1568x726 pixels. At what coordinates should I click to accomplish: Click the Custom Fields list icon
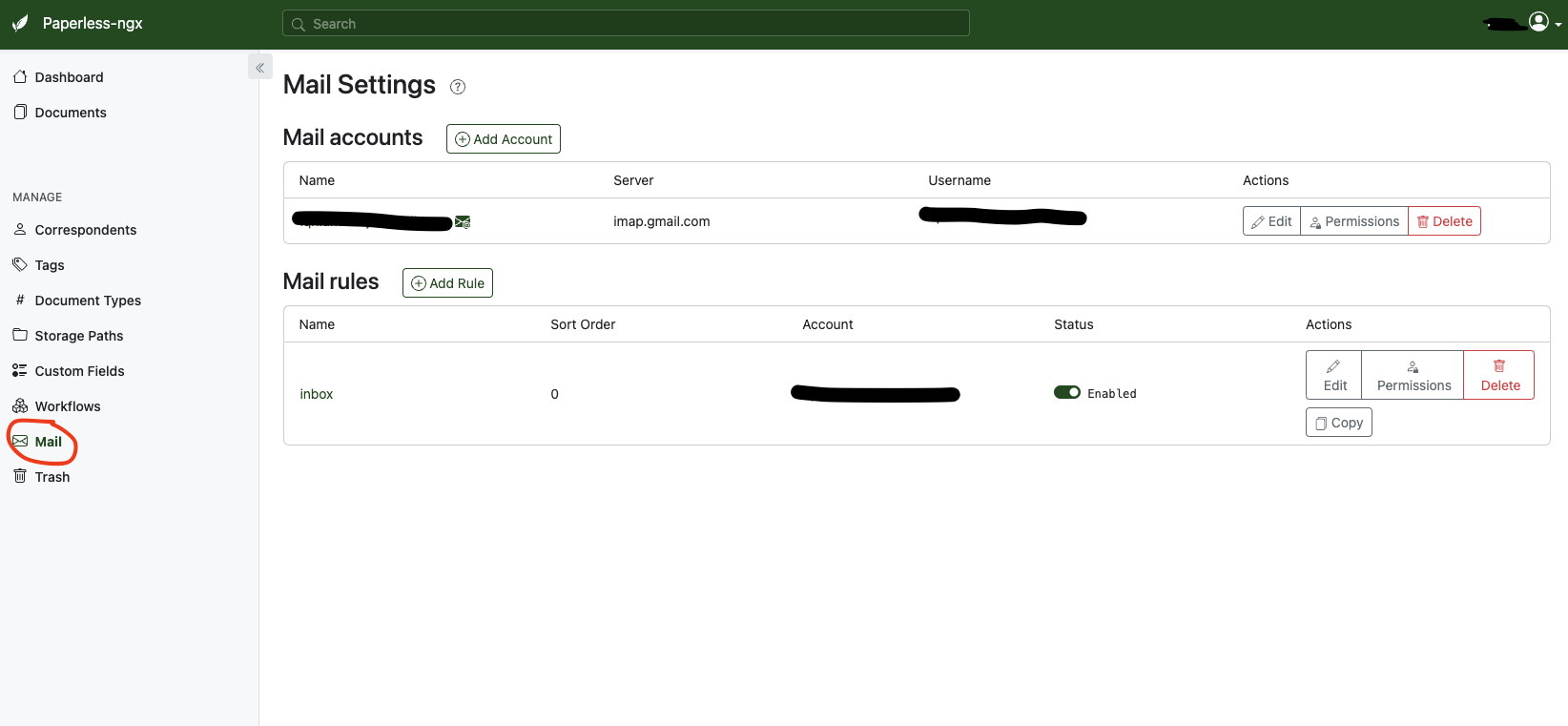(x=20, y=370)
